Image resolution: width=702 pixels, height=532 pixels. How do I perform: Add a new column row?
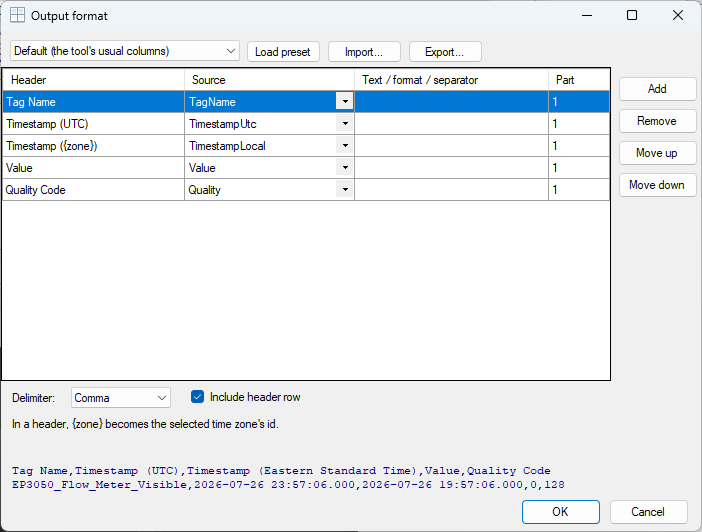(657, 89)
